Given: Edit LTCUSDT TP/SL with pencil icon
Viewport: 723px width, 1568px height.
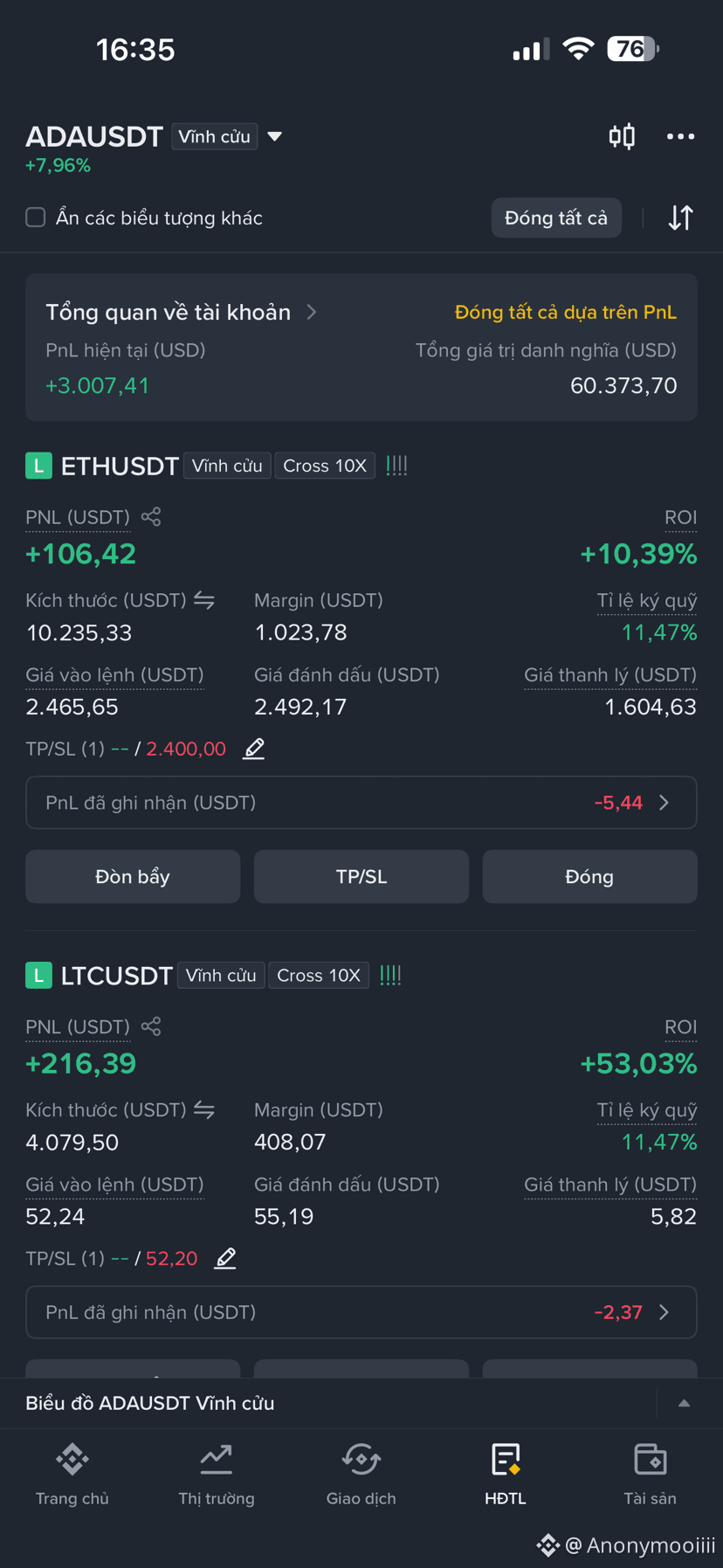Looking at the screenshot, I should coord(225,1258).
